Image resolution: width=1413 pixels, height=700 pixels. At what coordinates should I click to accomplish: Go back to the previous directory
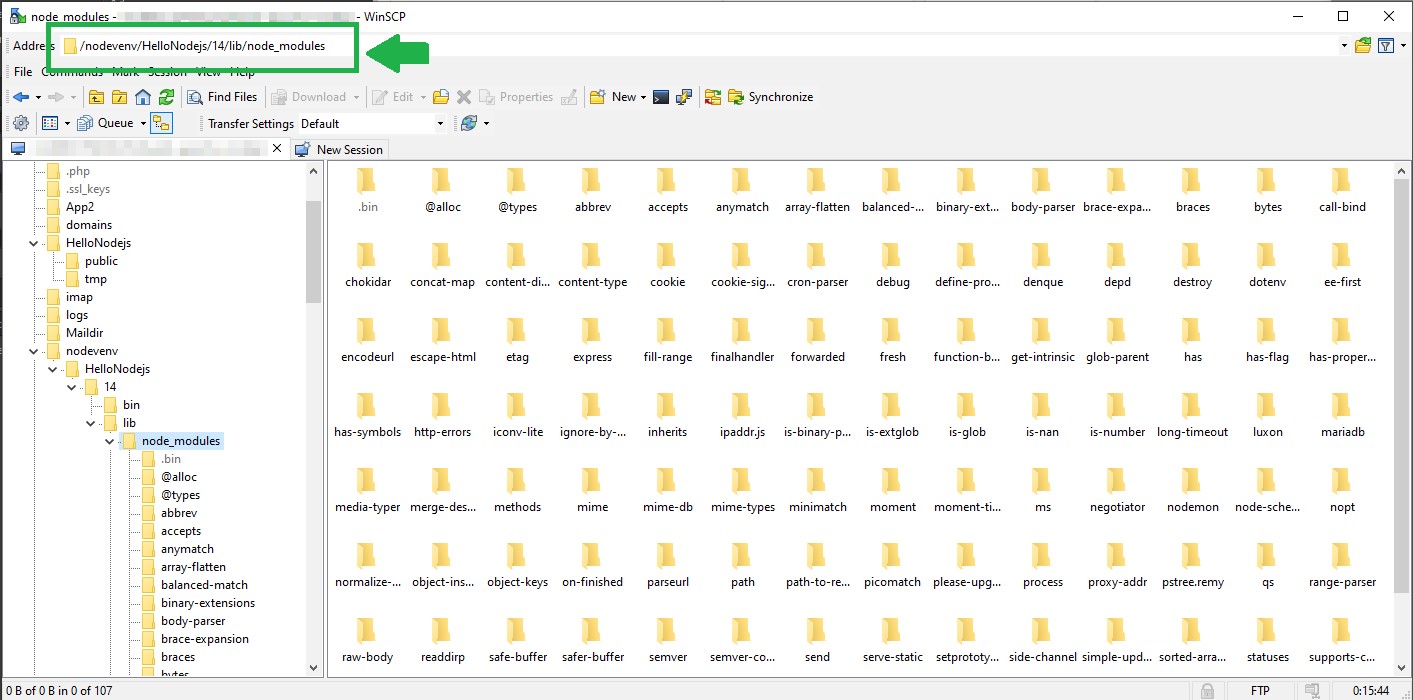point(20,97)
